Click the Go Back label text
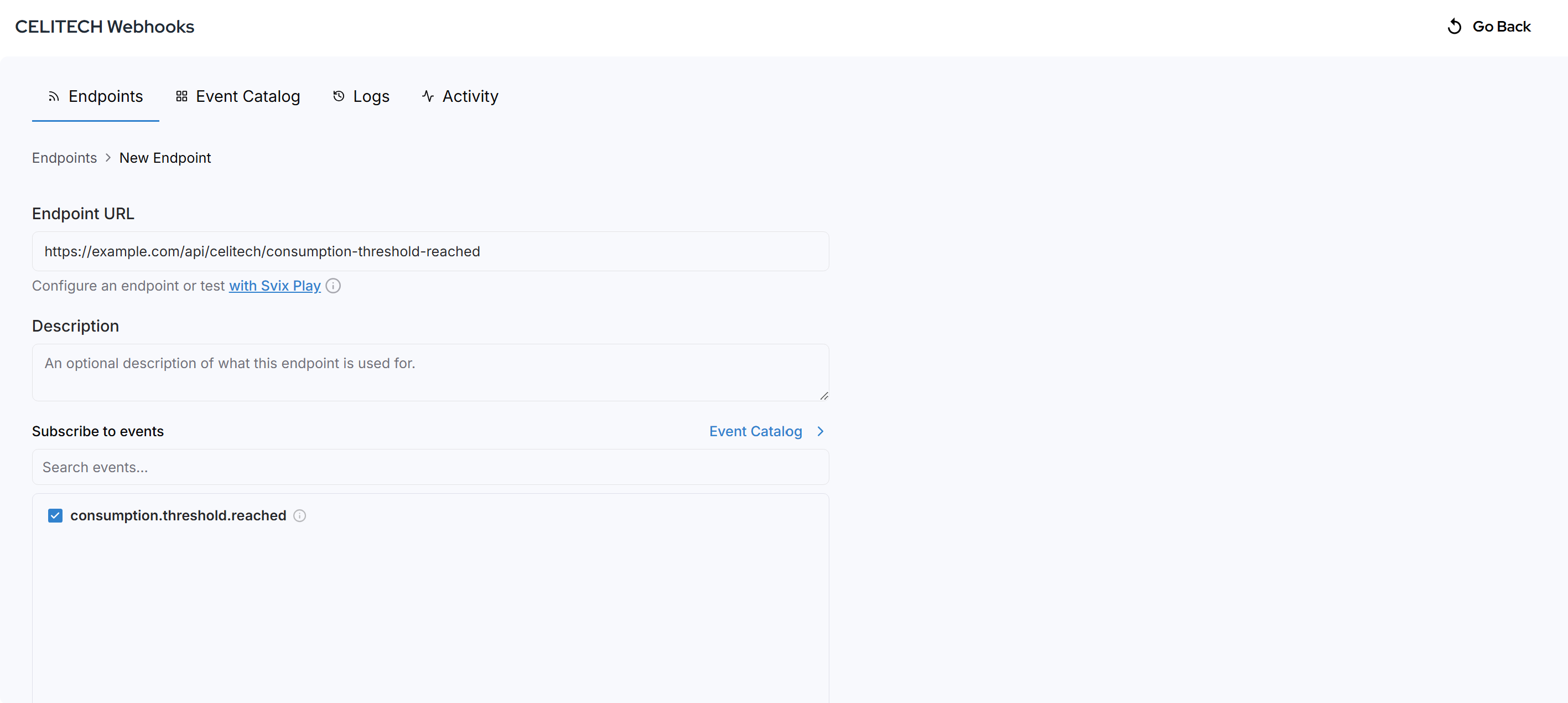This screenshot has width=1568, height=703. pyautogui.click(x=1501, y=26)
